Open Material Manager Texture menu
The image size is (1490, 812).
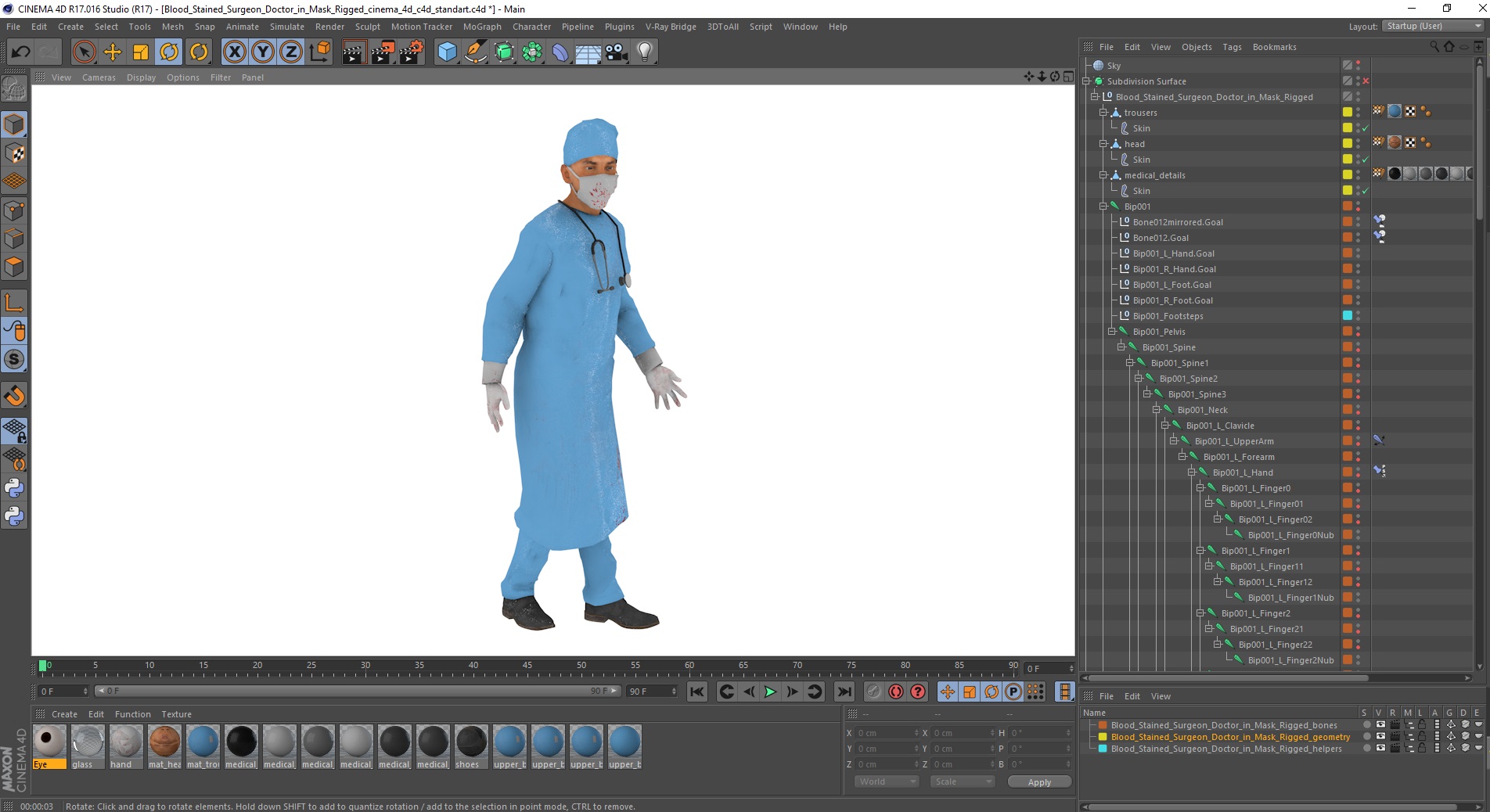176,714
